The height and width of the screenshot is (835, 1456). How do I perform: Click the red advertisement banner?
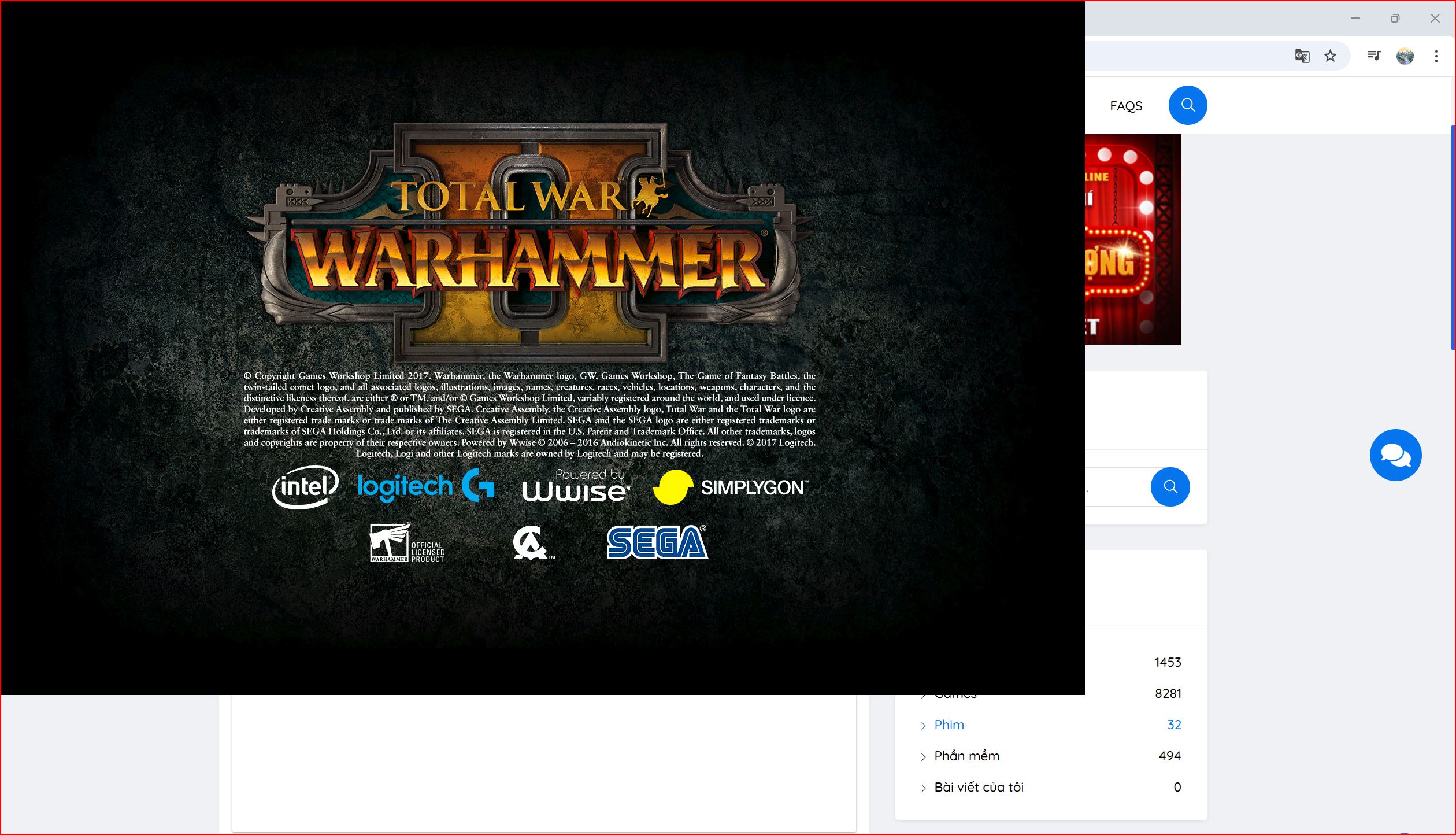point(1132,239)
